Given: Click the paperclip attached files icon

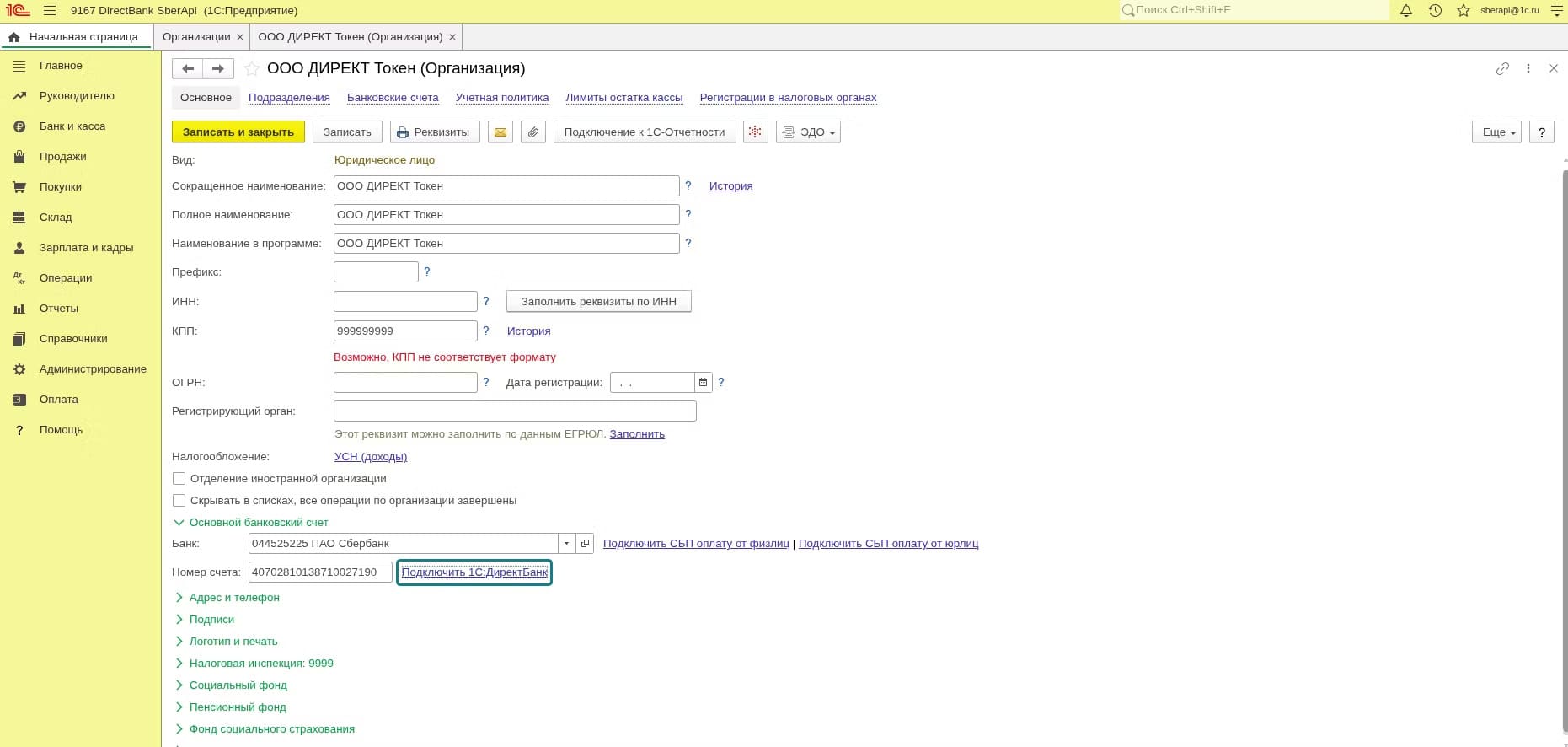Looking at the screenshot, I should point(533,132).
